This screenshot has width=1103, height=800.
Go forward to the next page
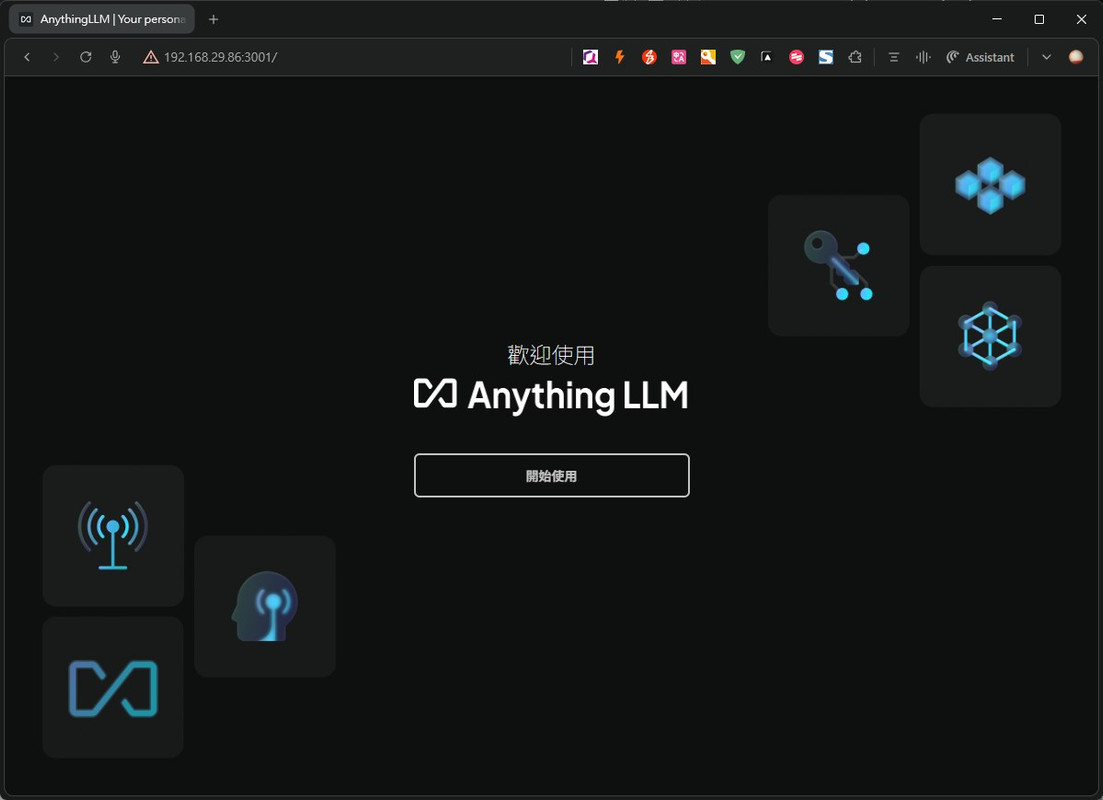coord(56,57)
